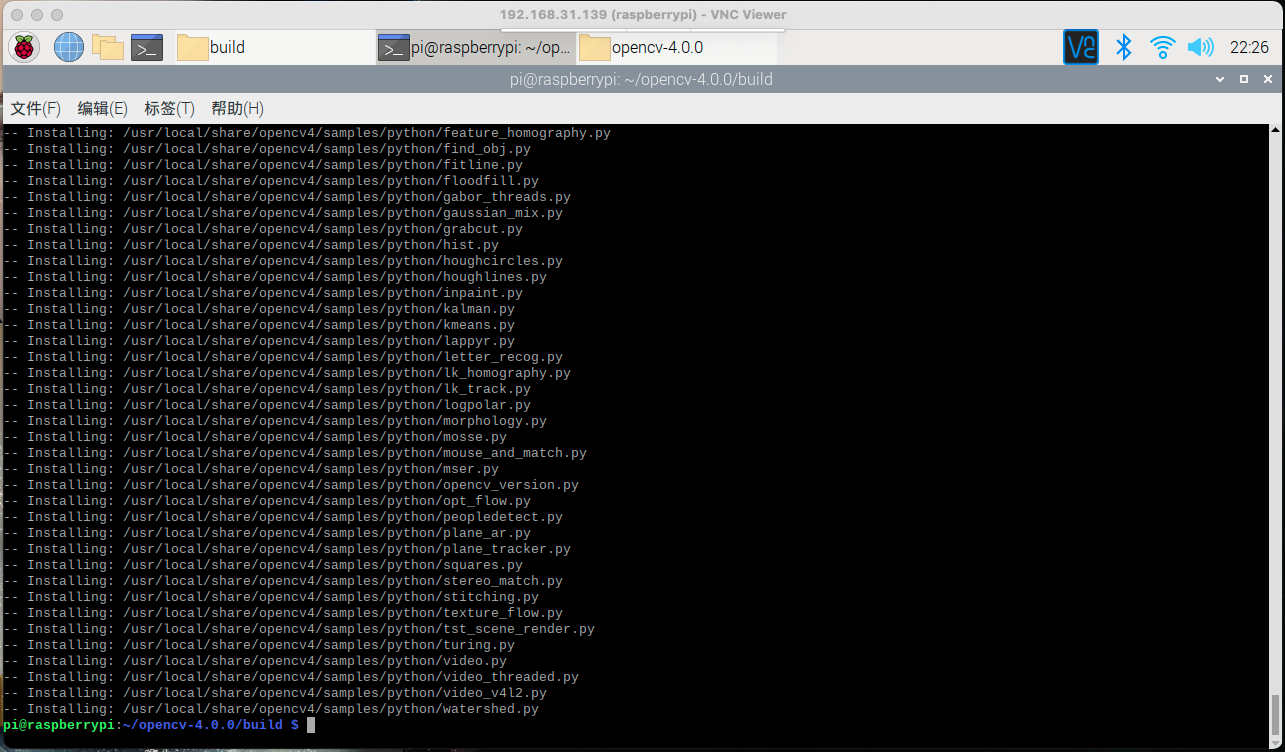This screenshot has height=752, width=1285.
Task: Click the line installing houghcircles.py
Action: click(x=283, y=261)
